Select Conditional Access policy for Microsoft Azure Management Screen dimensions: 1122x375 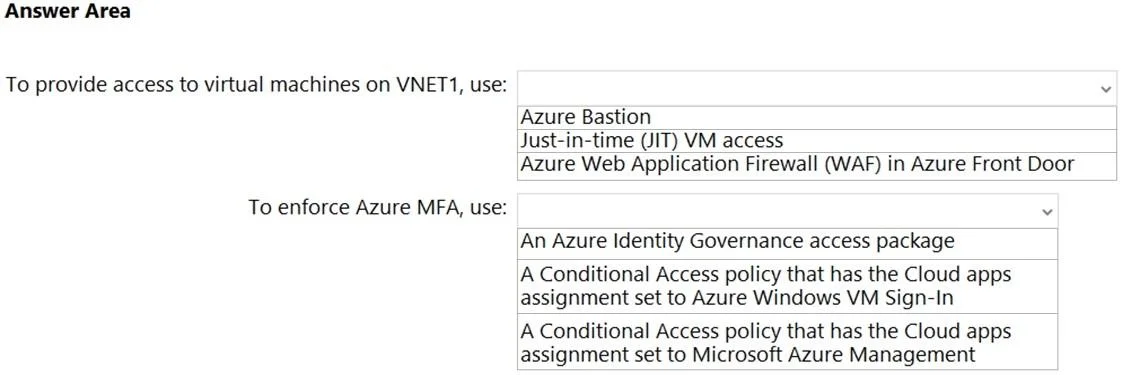[x=787, y=342]
